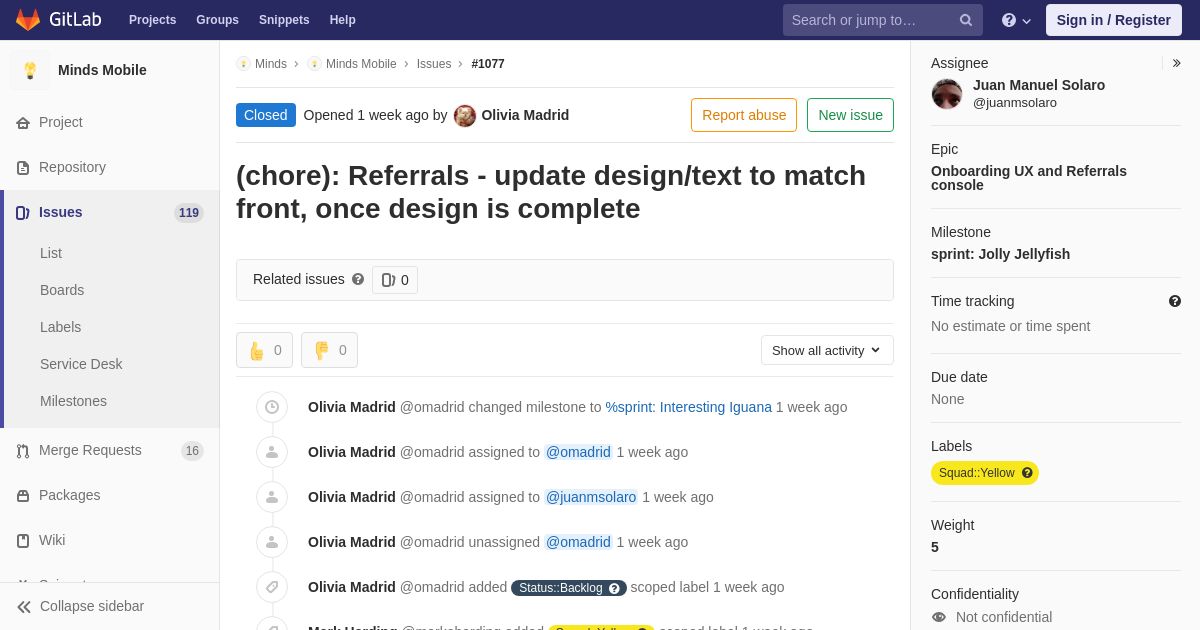Click the user icon beside assigned @juanmsolaro
The width and height of the screenshot is (1200, 630).
tap(272, 497)
